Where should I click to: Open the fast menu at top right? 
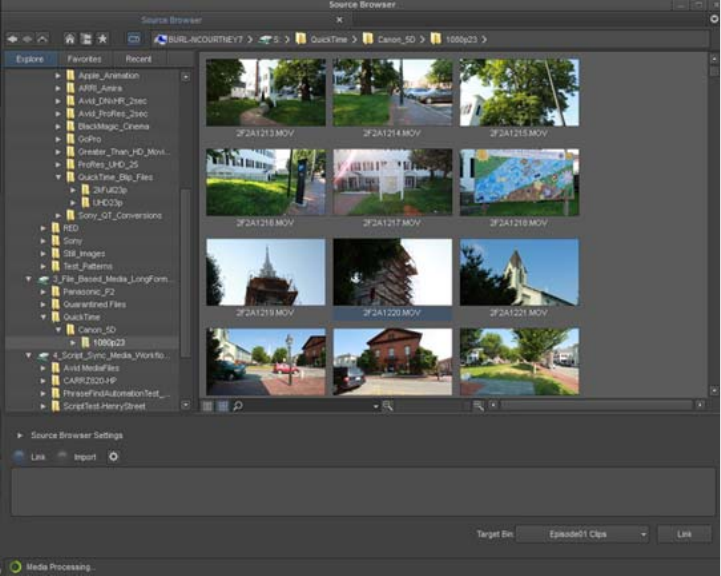point(714,19)
